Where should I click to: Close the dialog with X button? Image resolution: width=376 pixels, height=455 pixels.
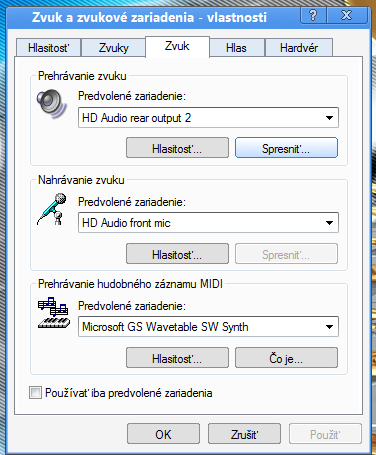pos(347,15)
